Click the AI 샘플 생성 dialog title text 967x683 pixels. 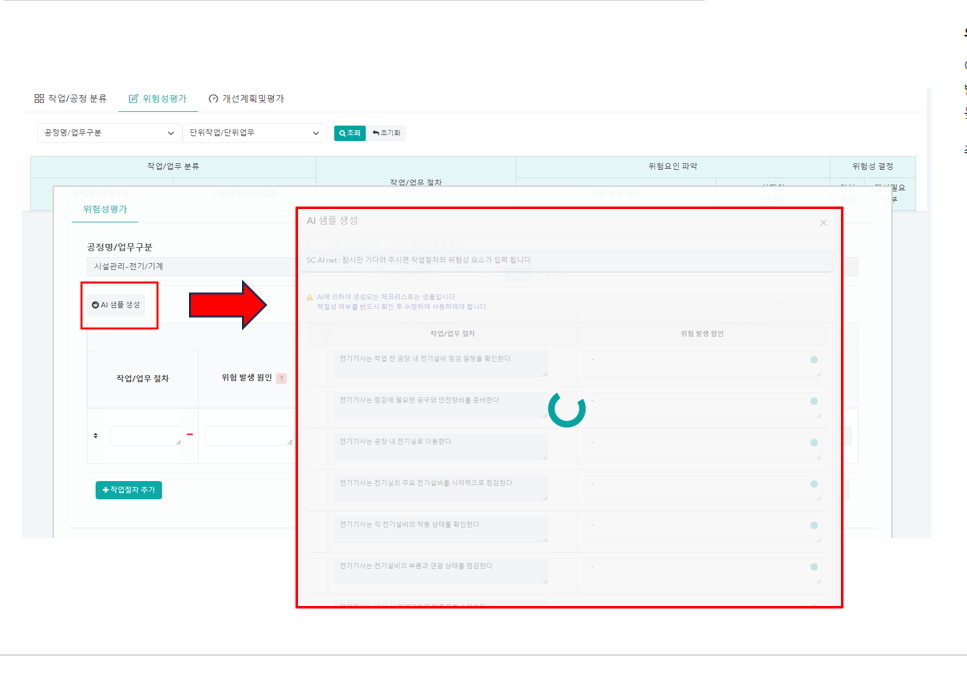pyautogui.click(x=332, y=220)
